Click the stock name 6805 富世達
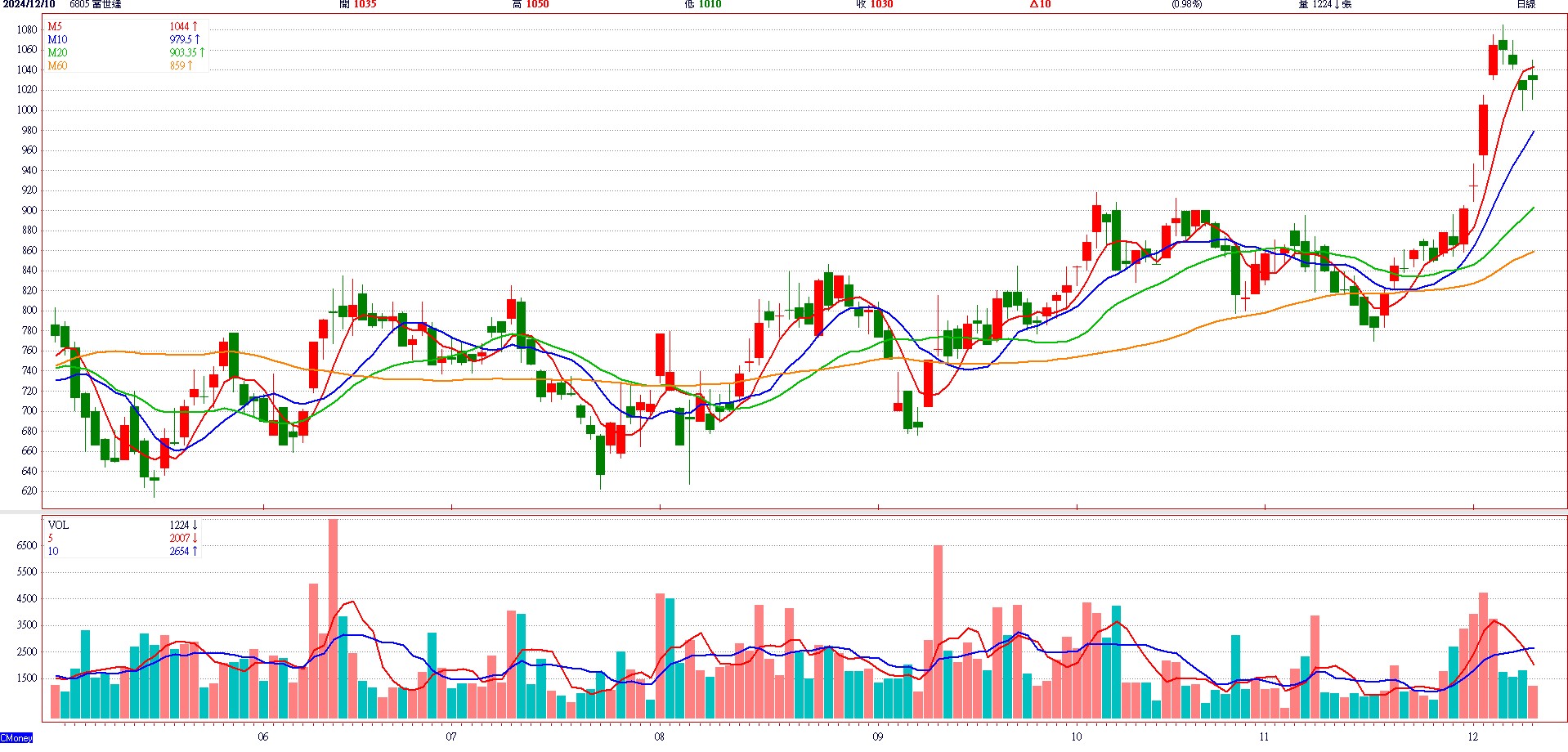The height and width of the screenshot is (752, 1568). point(96,4)
